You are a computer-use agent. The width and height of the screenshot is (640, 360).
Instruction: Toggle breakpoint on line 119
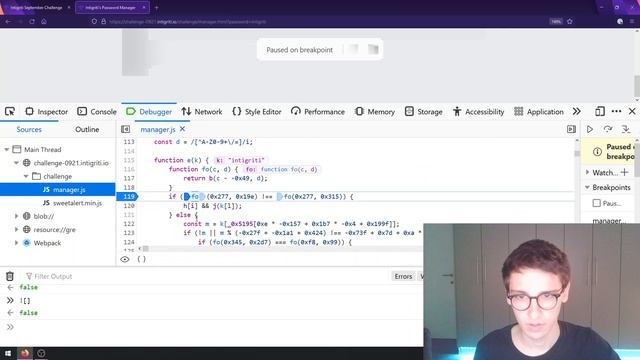[x=128, y=197]
